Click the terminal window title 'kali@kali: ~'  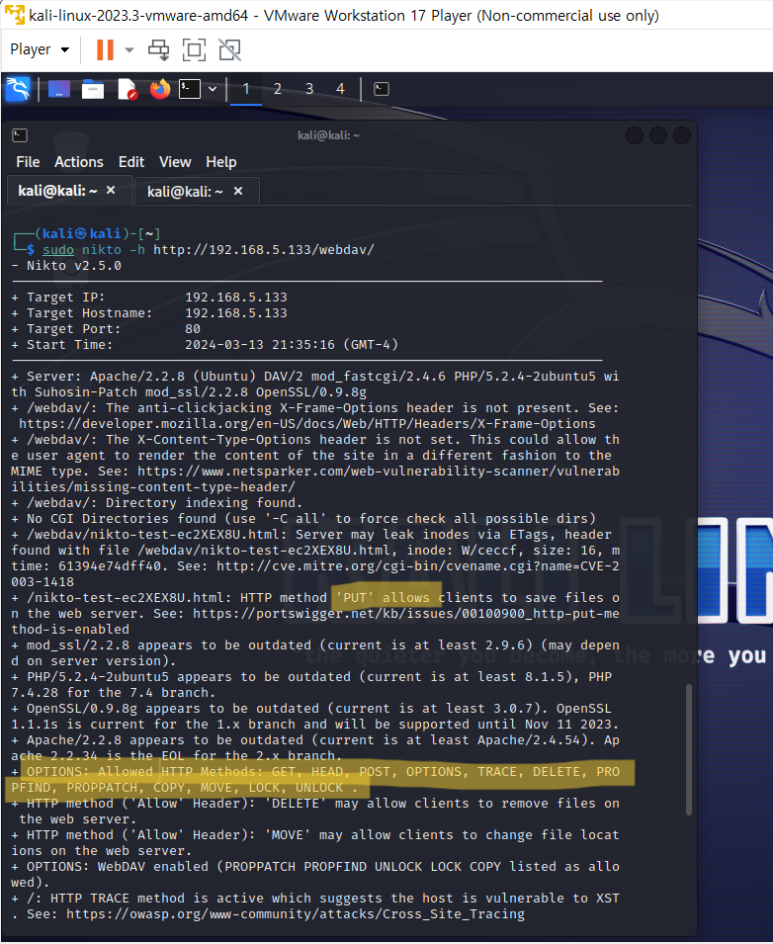[x=329, y=135]
